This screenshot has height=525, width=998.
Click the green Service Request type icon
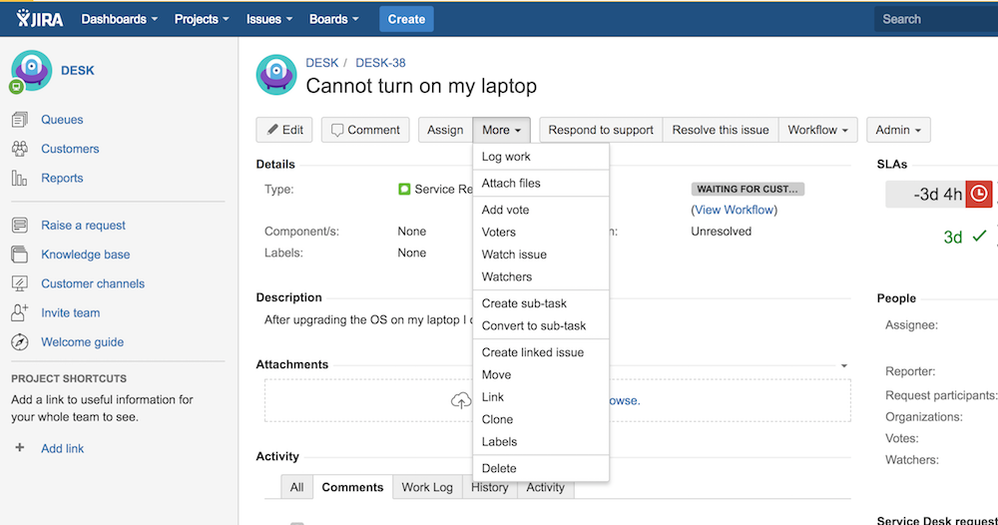(x=404, y=189)
